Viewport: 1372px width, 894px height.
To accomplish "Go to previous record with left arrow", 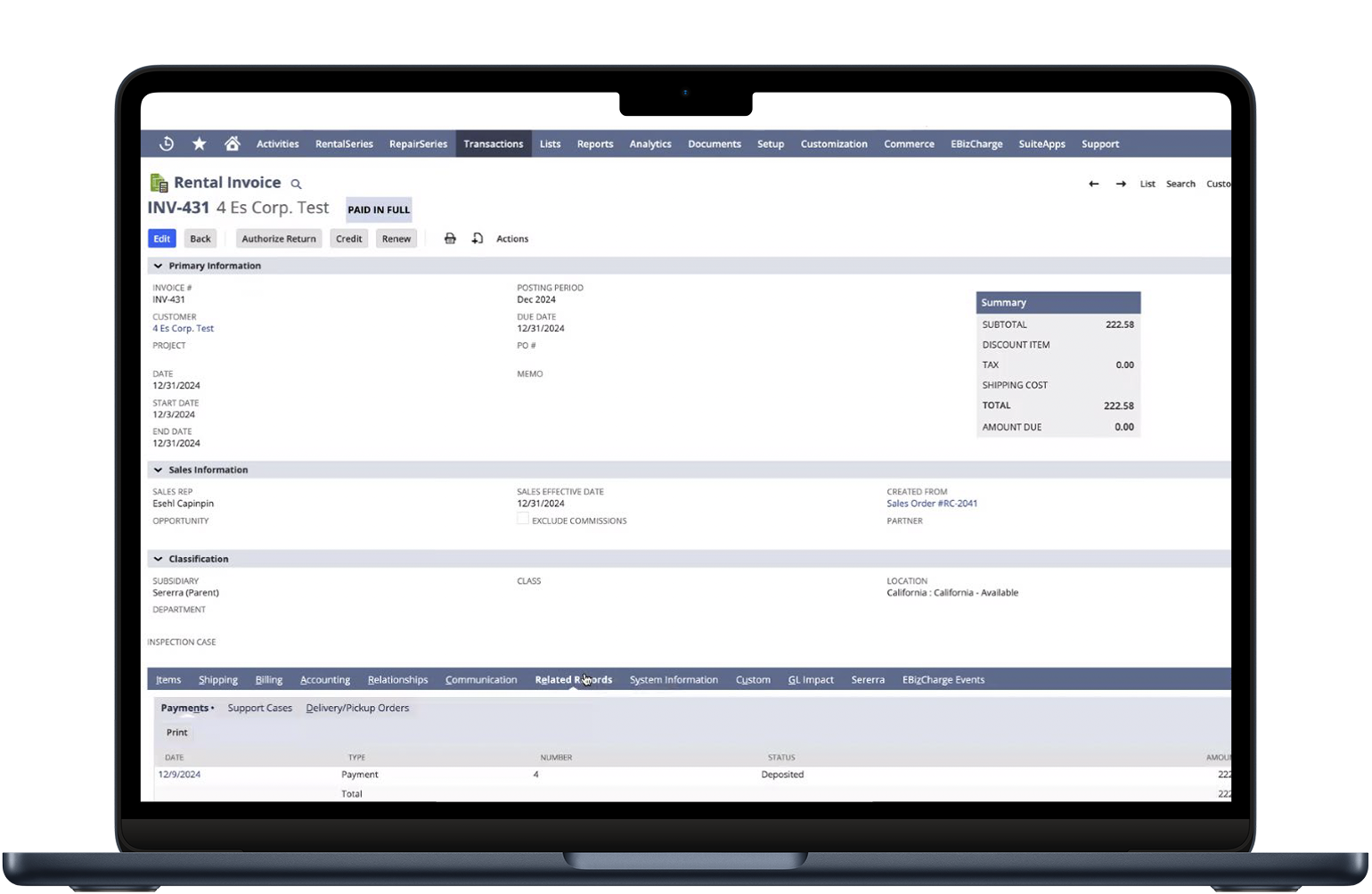I will click(x=1093, y=184).
